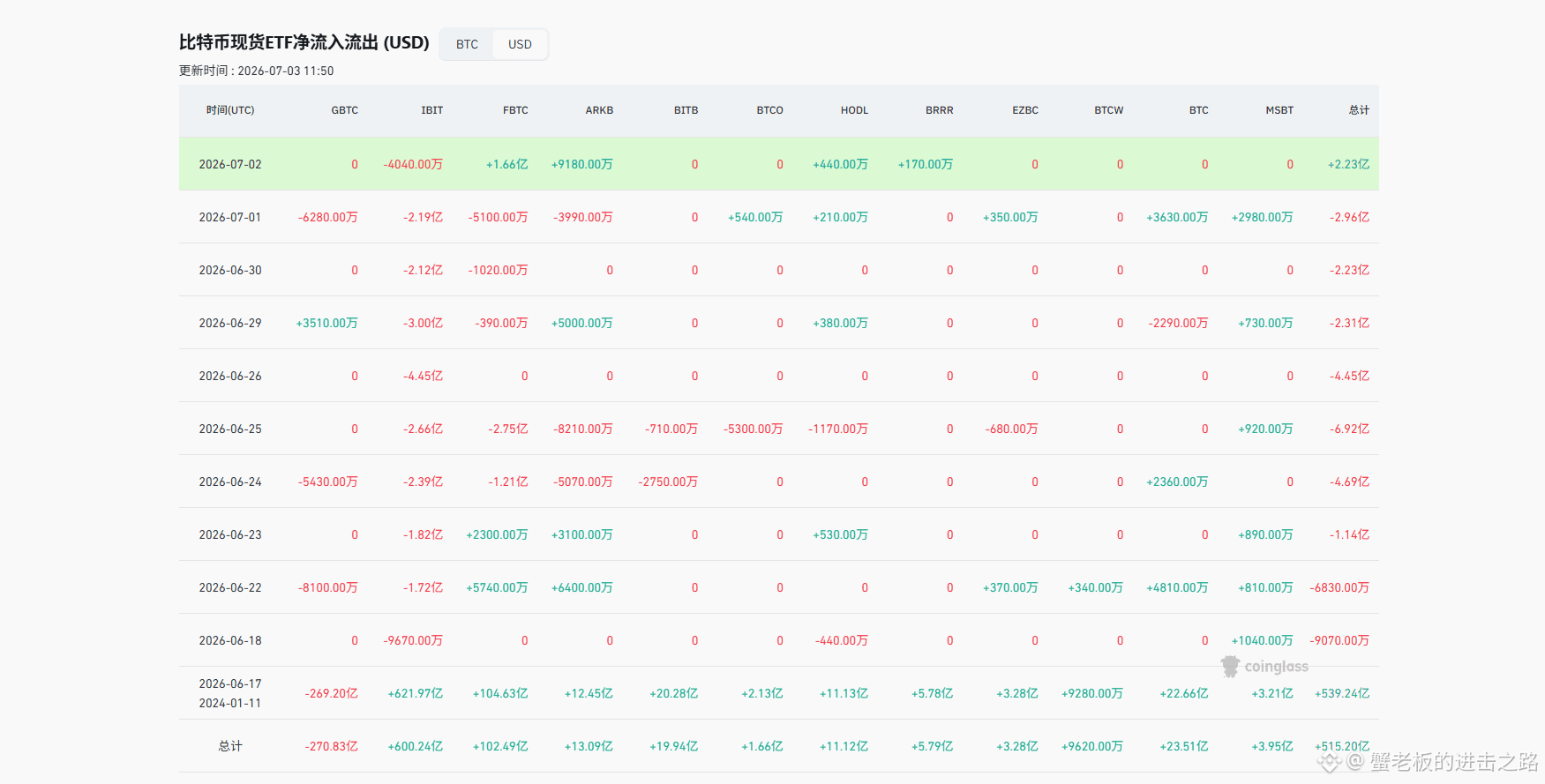Click the BTC grand total +23.51亿
The width and height of the screenshot is (1545, 784).
(1183, 746)
